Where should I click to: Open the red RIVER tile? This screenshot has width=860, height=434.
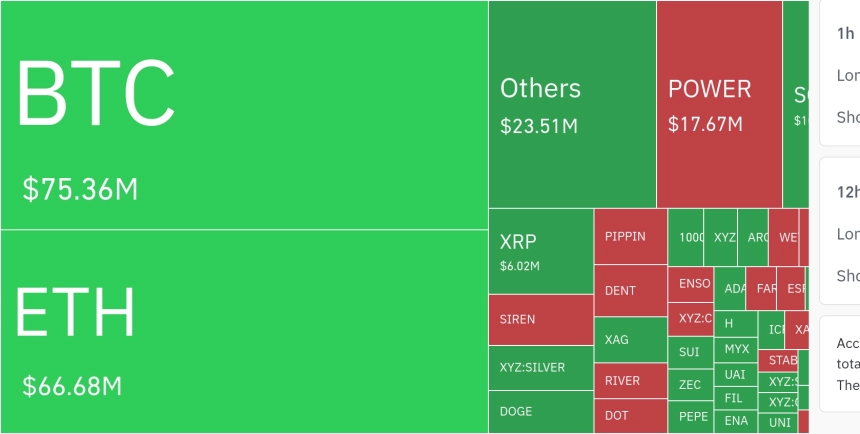tap(630, 381)
